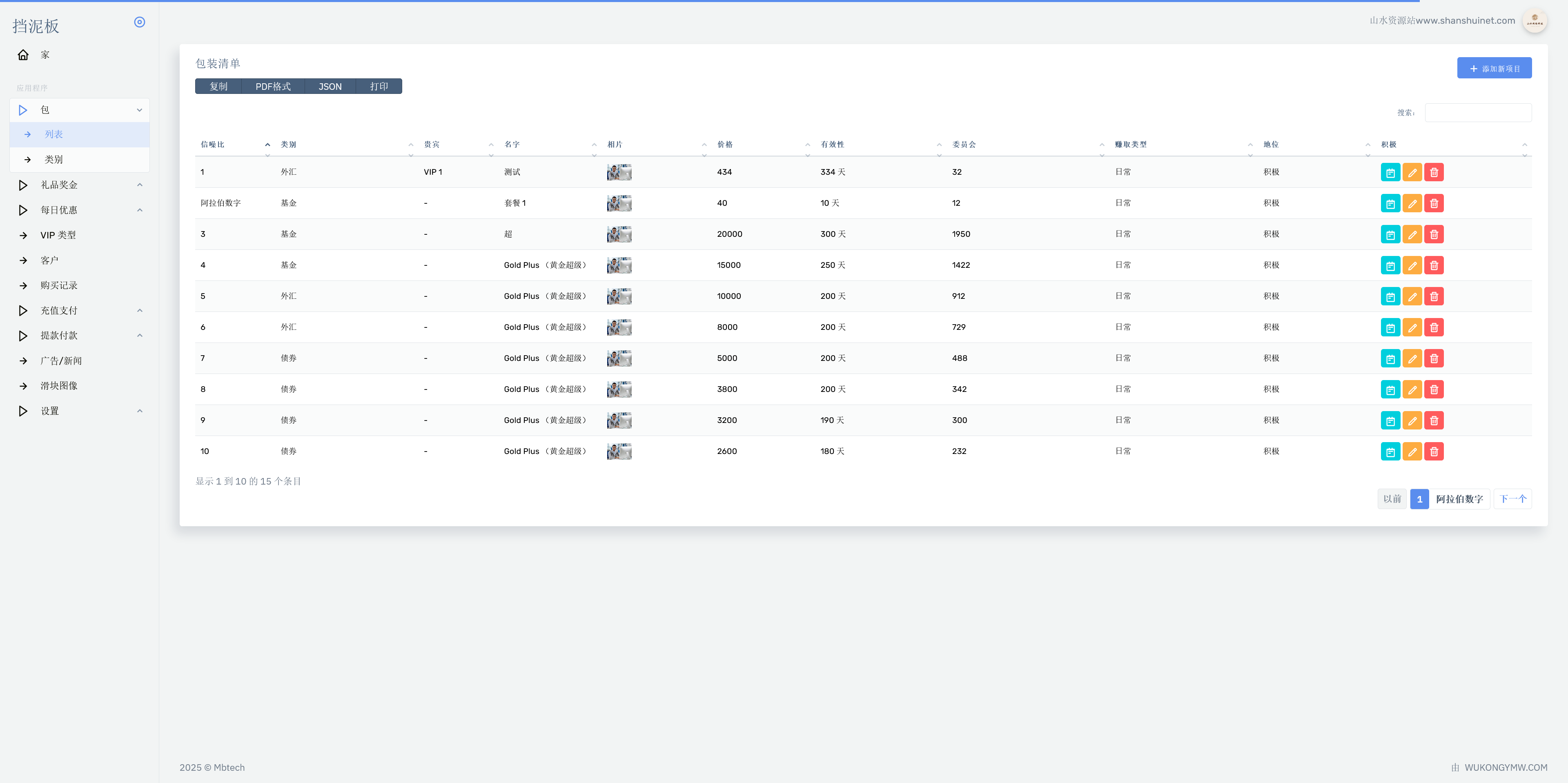Image resolution: width=1568 pixels, height=783 pixels.
Task: Export the table with the PDF格式 button
Action: pyautogui.click(x=273, y=87)
